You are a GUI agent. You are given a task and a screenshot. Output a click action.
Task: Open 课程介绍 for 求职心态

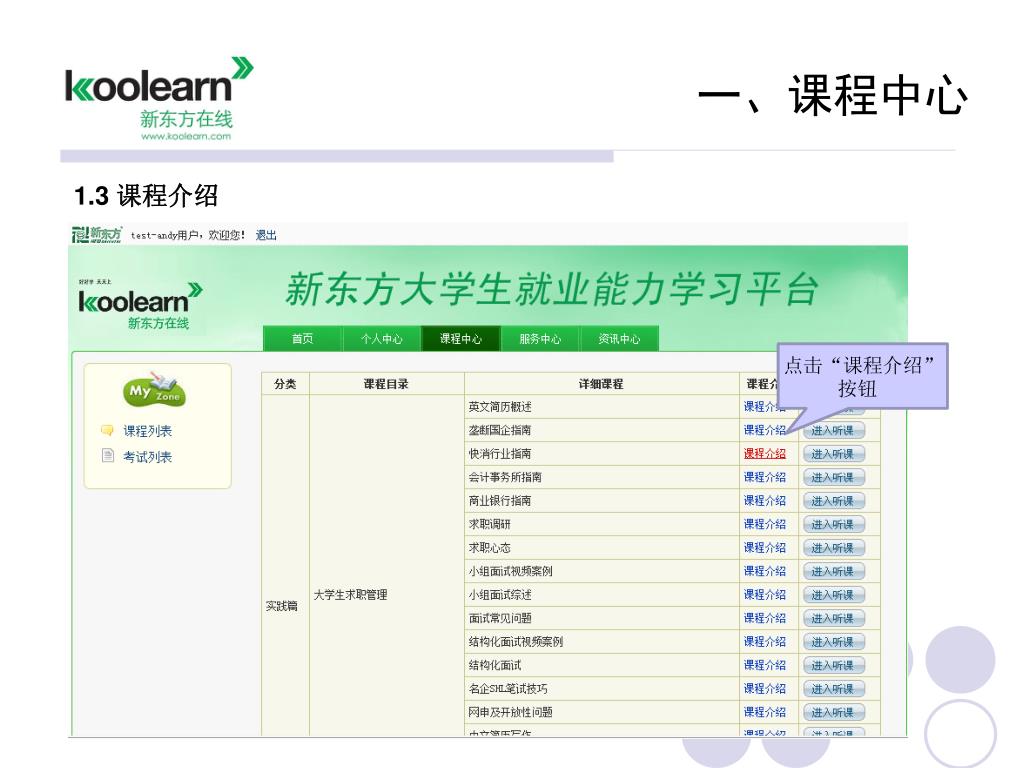point(764,548)
